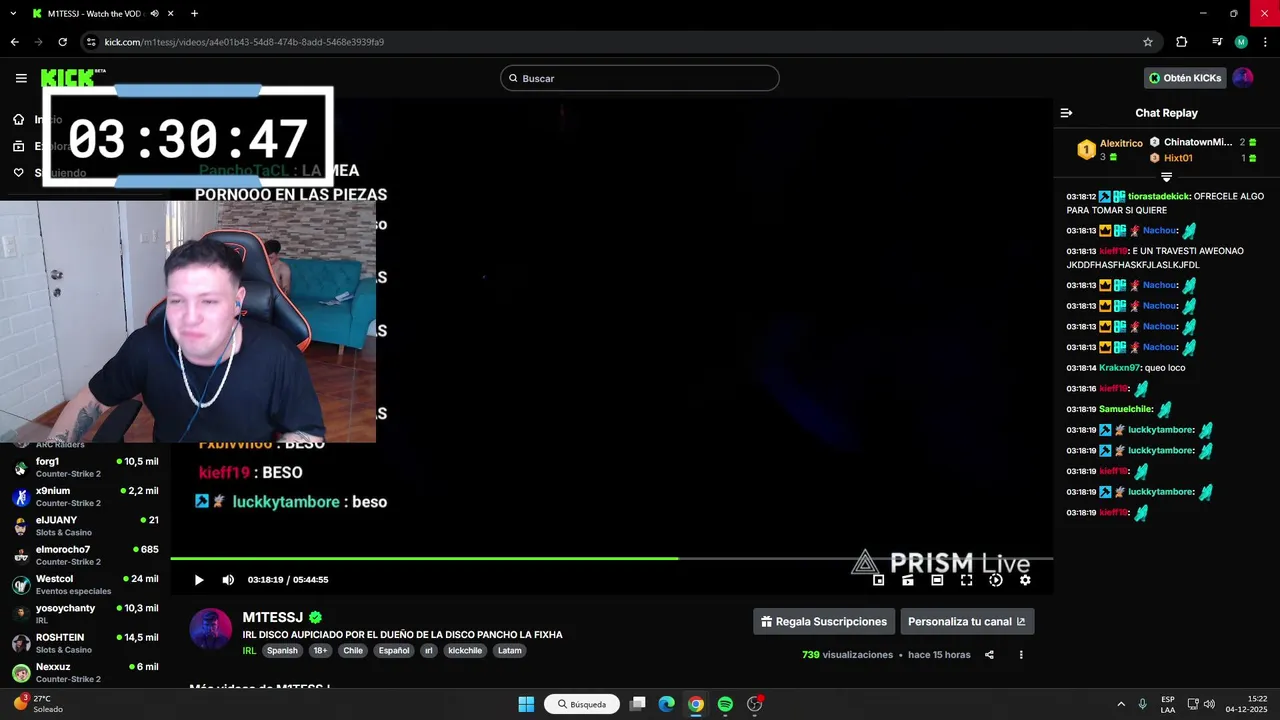Open the user profile avatar menu
The height and width of the screenshot is (720, 1280).
pyautogui.click(x=1243, y=78)
